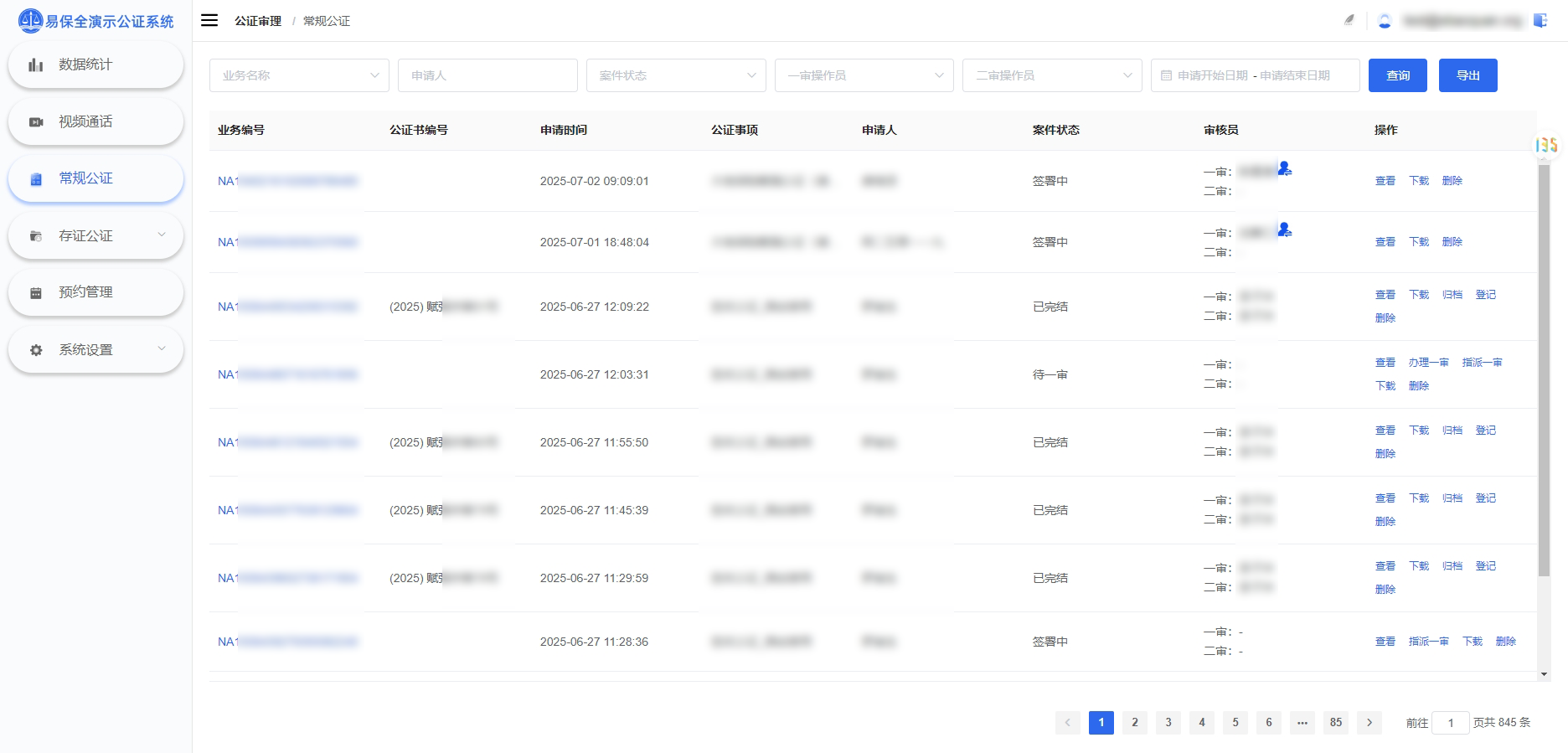Open 数据统计 from the sidebar
Image resolution: width=1568 pixels, height=753 pixels.
tap(95, 64)
